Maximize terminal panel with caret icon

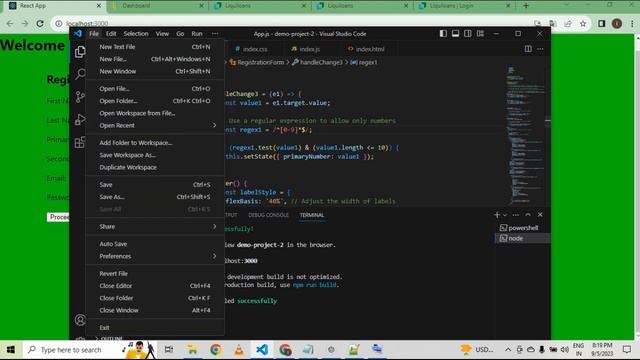click(x=528, y=215)
